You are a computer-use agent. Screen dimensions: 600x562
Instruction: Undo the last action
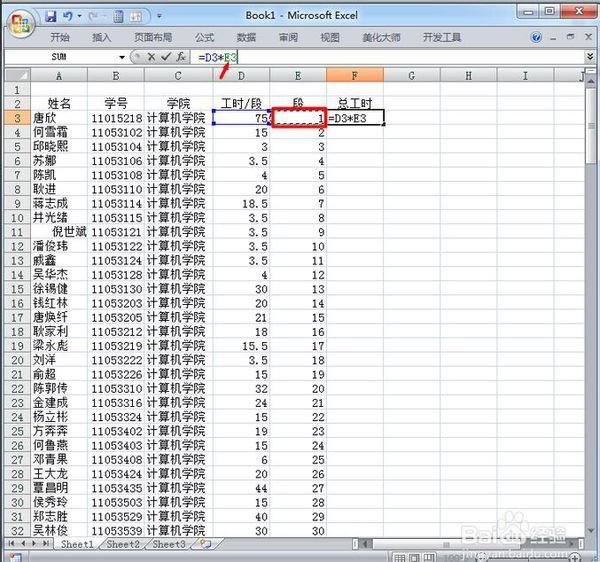68,16
